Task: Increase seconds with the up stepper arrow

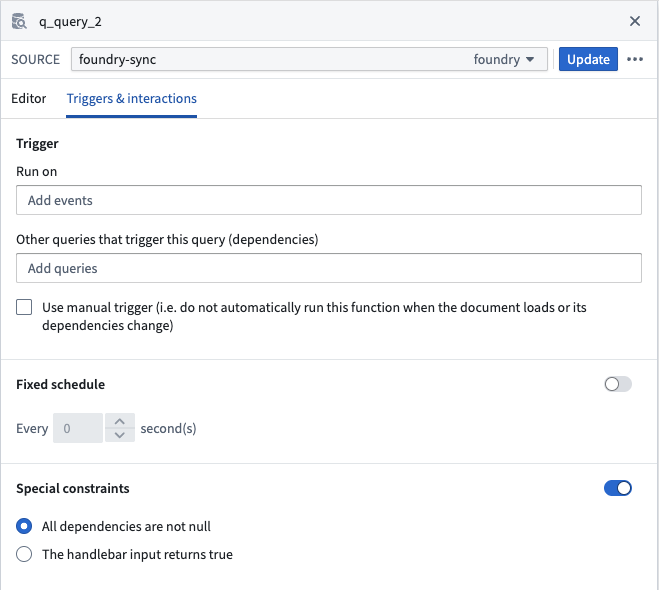Action: (120, 421)
